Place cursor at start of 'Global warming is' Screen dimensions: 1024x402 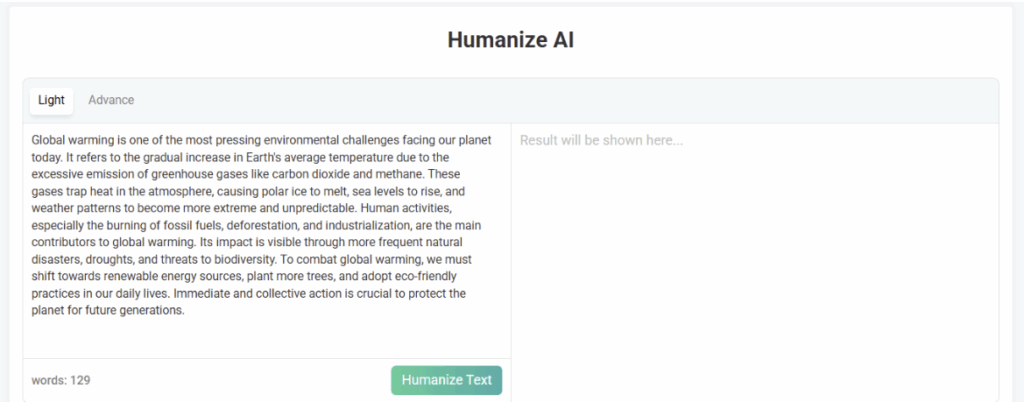point(32,140)
